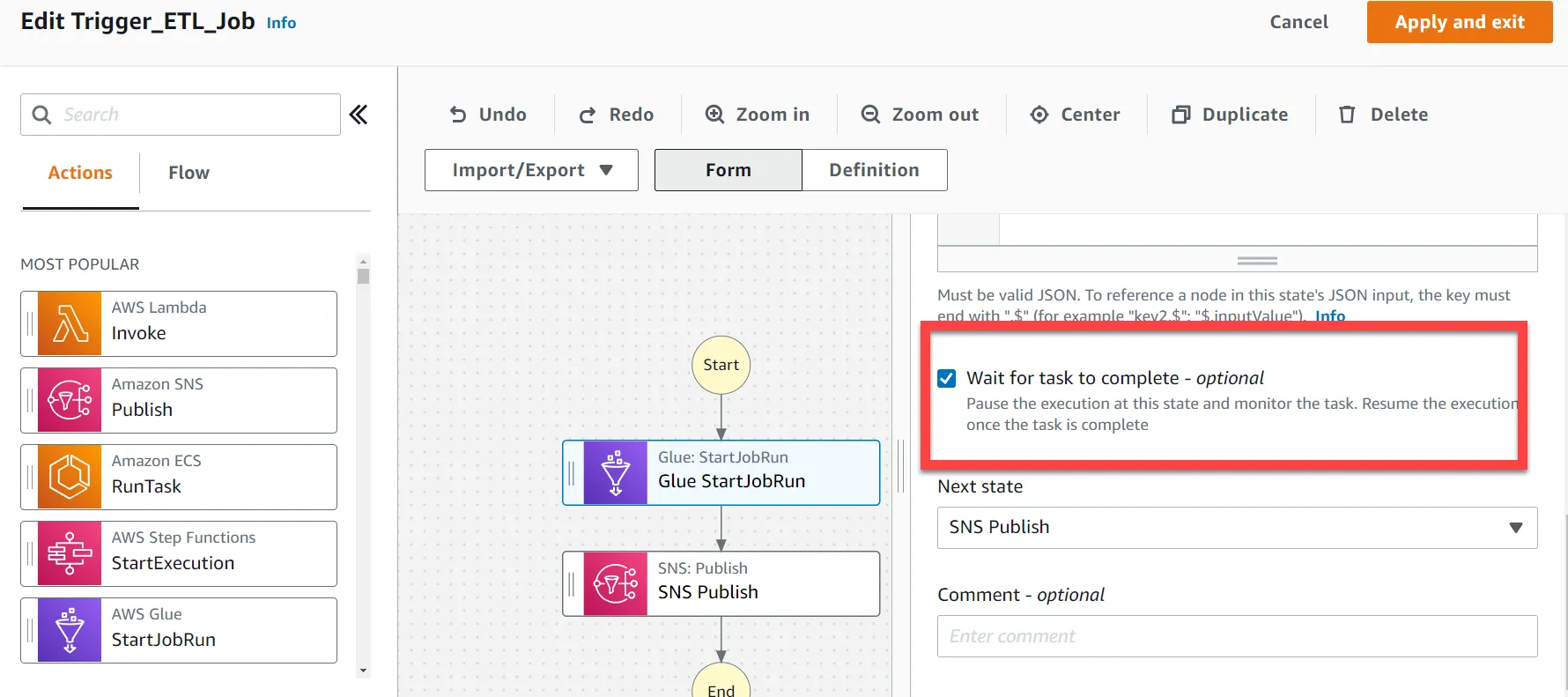Click the Redo arrow icon

pos(588,115)
